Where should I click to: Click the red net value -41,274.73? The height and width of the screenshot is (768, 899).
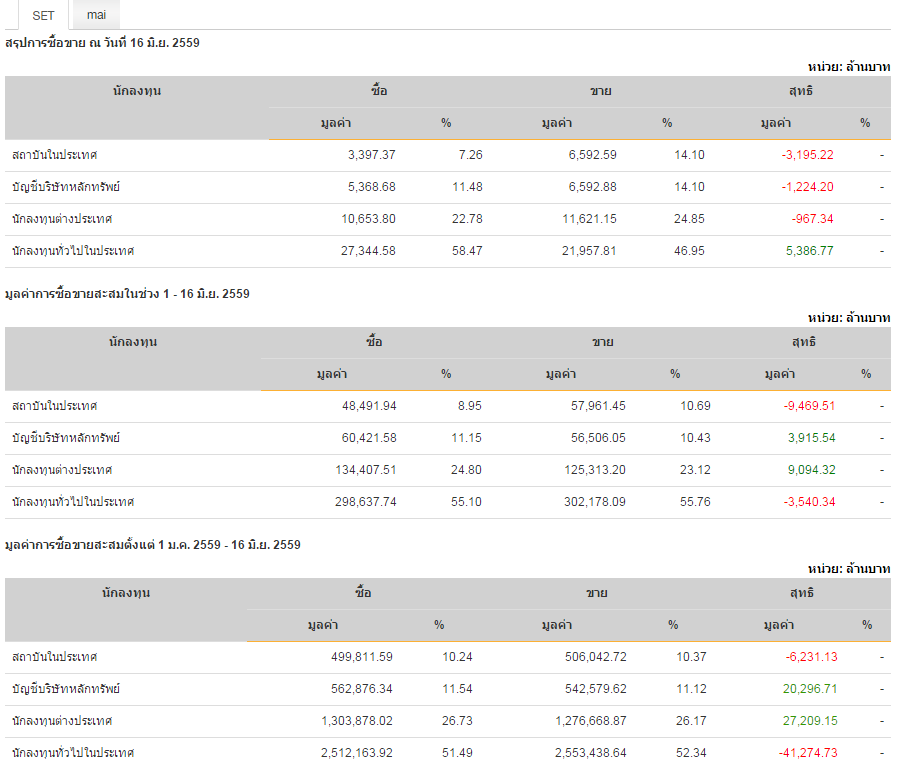click(x=809, y=753)
